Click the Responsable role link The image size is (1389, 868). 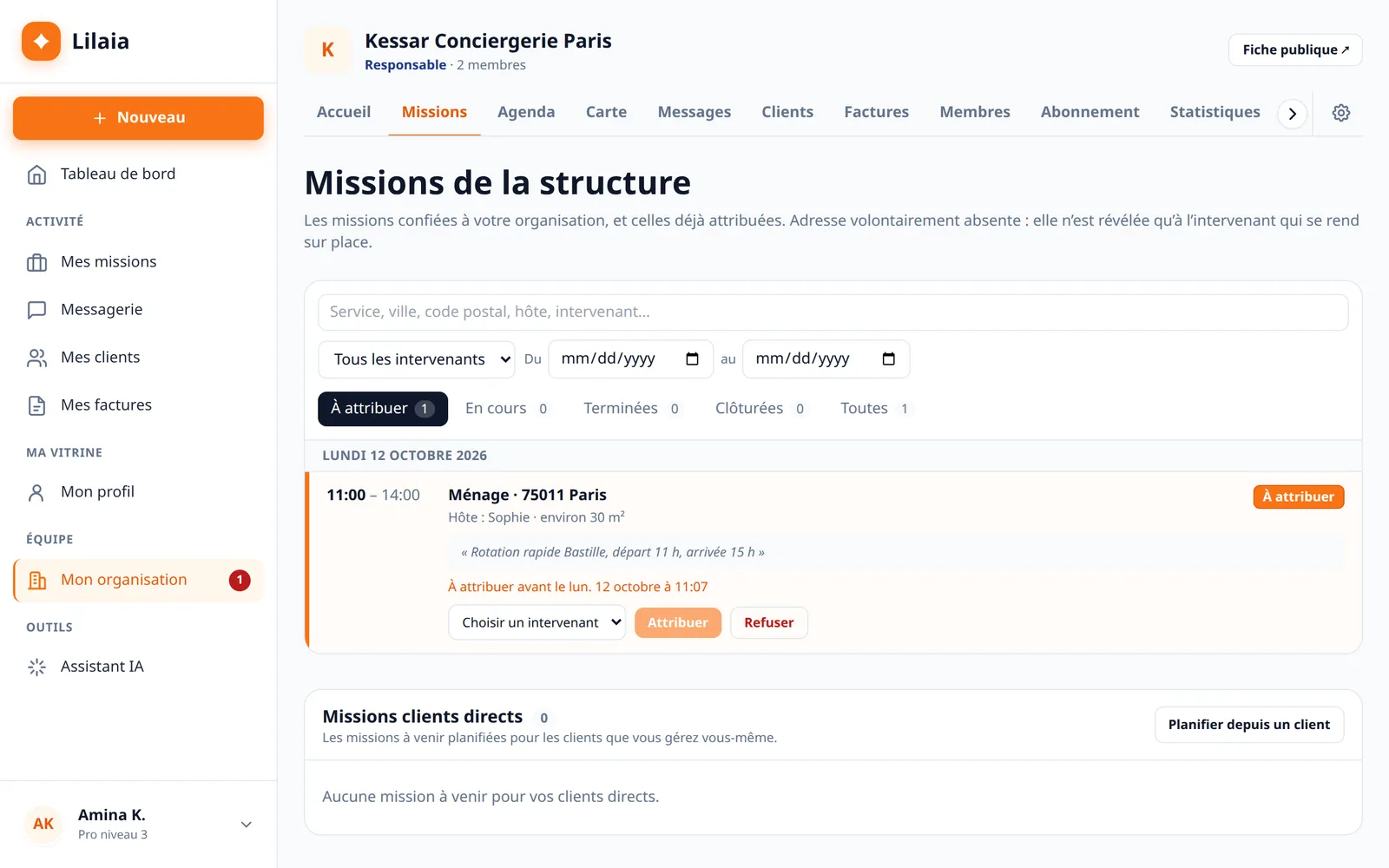tap(405, 65)
